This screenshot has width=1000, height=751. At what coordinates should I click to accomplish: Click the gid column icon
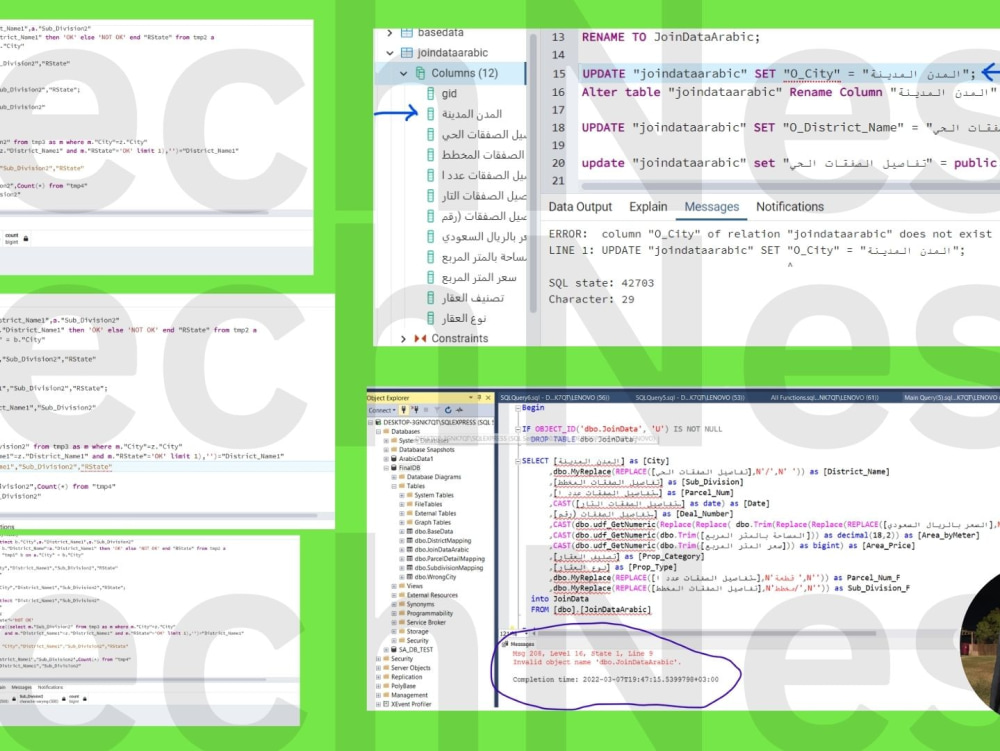click(430, 94)
